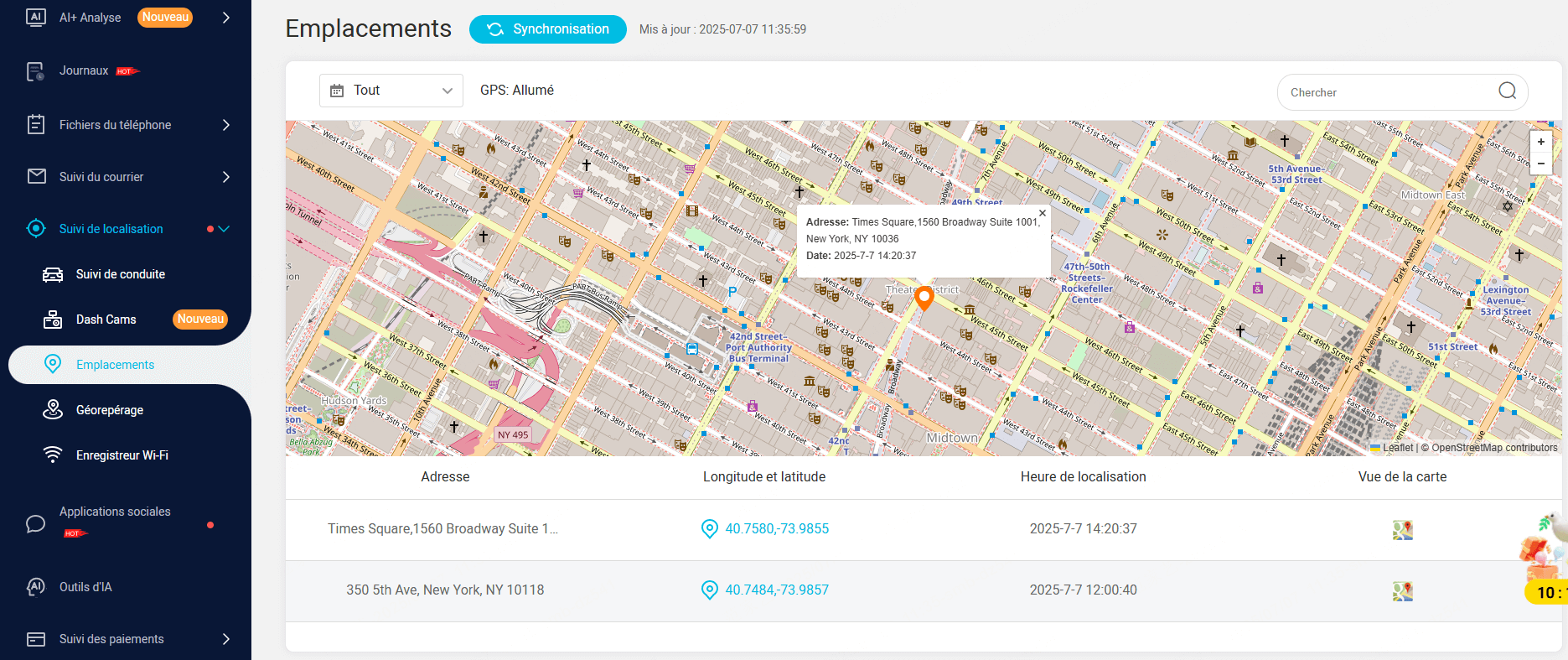Image resolution: width=1568 pixels, height=660 pixels.
Task: Open the Leaflet attribution link
Action: [x=1398, y=448]
